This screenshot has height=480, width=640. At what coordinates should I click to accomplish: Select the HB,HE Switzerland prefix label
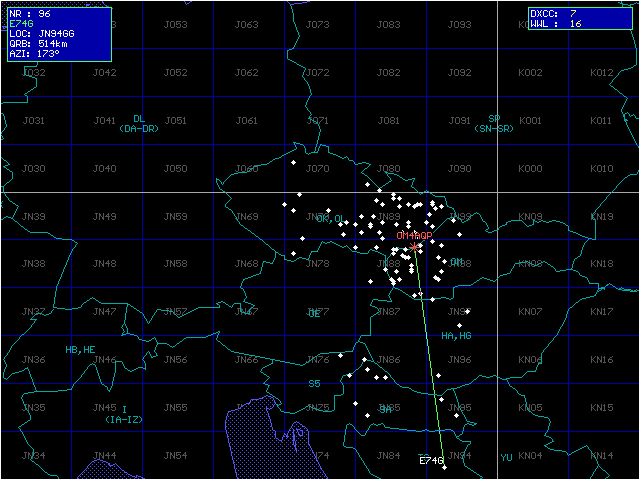(x=80, y=350)
